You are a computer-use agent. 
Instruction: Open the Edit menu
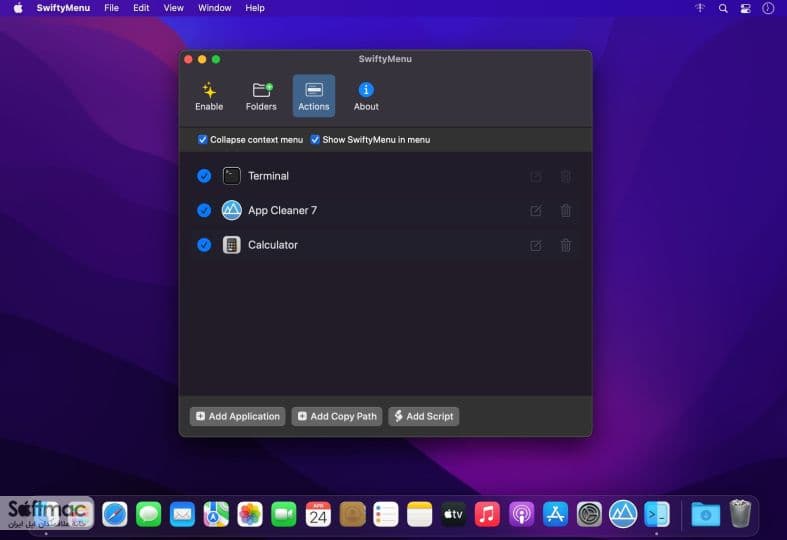coord(141,8)
